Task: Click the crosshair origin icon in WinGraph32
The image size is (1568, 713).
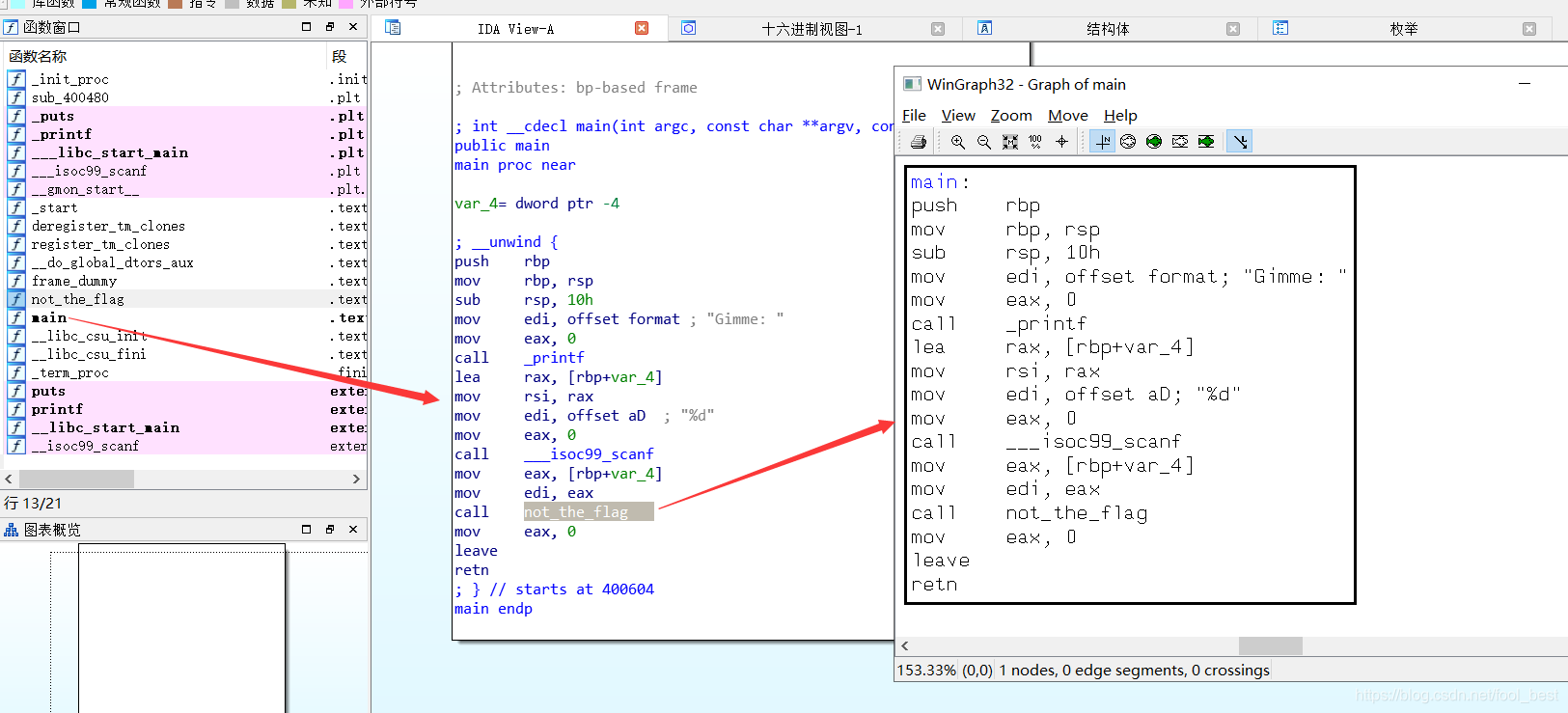Action: [1061, 142]
